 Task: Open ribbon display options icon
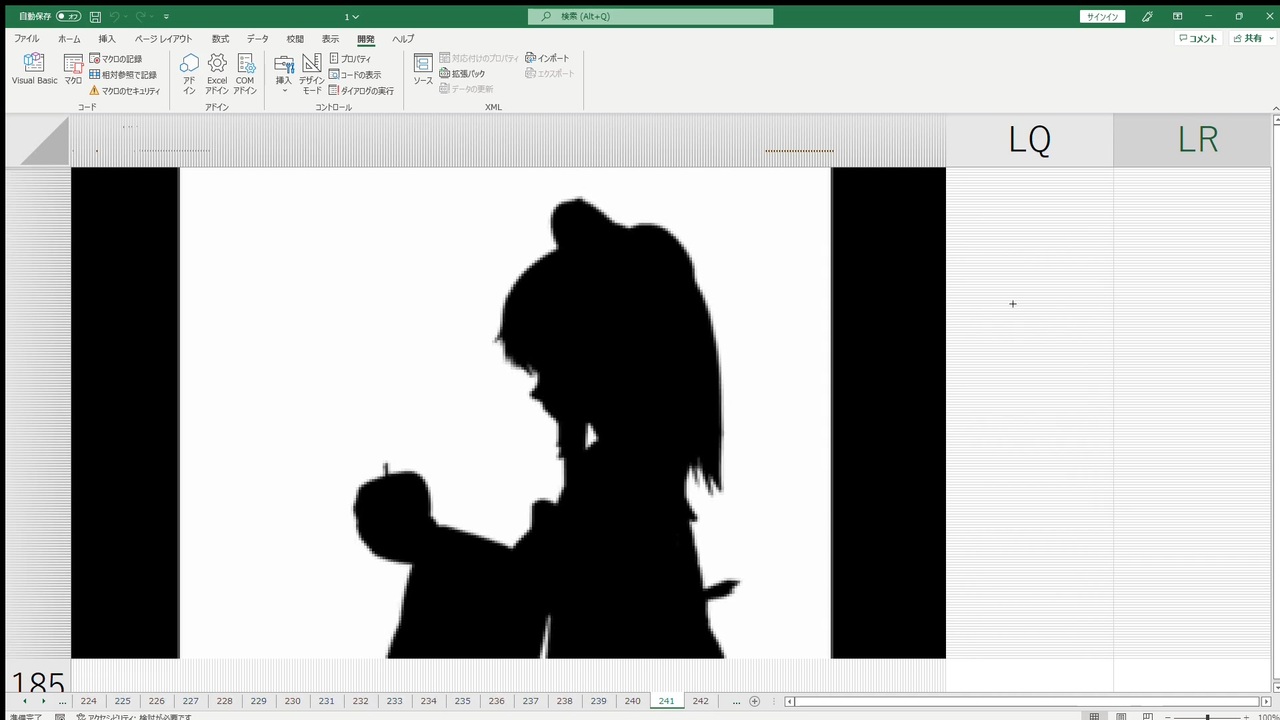1178,16
